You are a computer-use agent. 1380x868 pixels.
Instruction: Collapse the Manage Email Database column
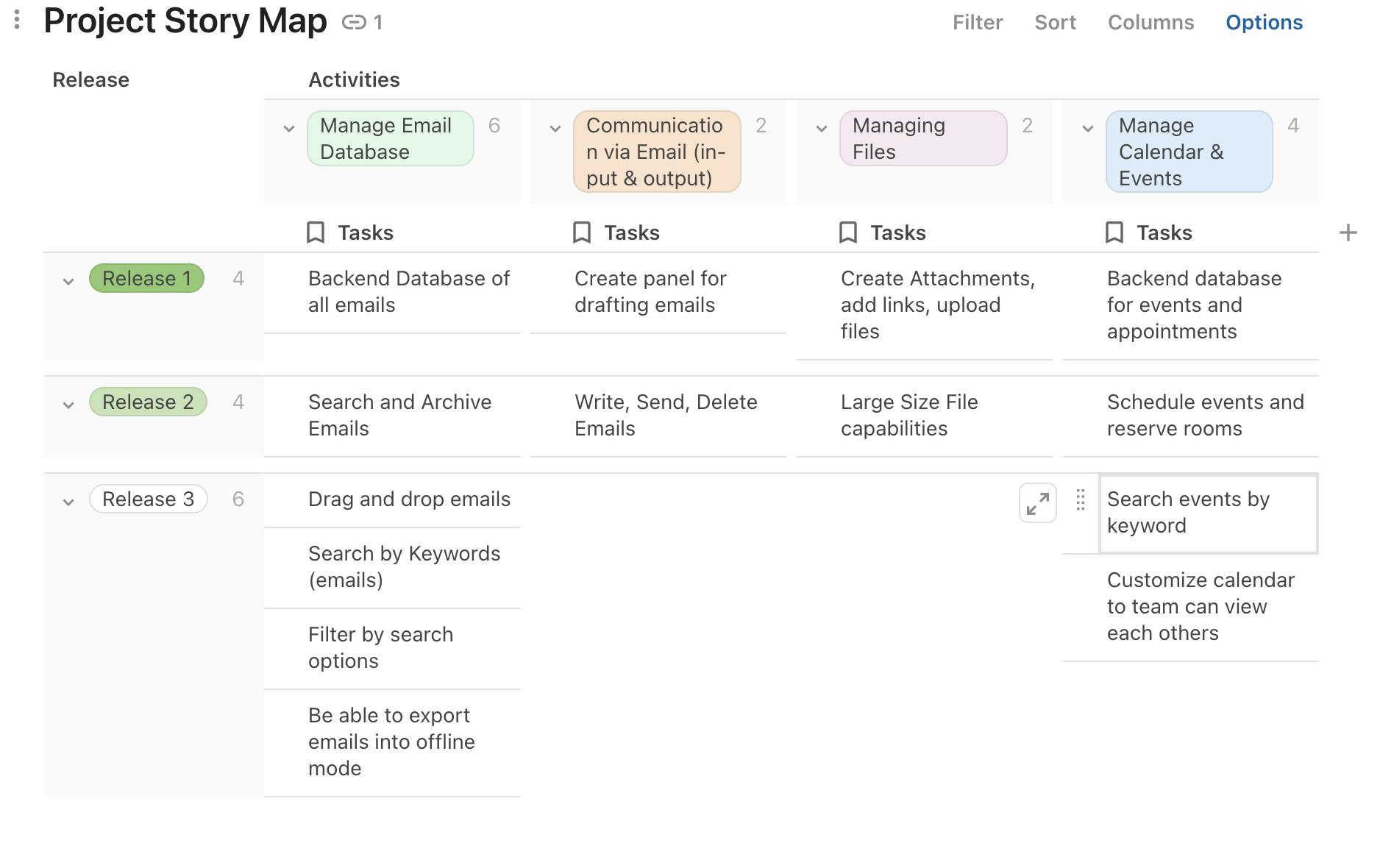click(289, 129)
